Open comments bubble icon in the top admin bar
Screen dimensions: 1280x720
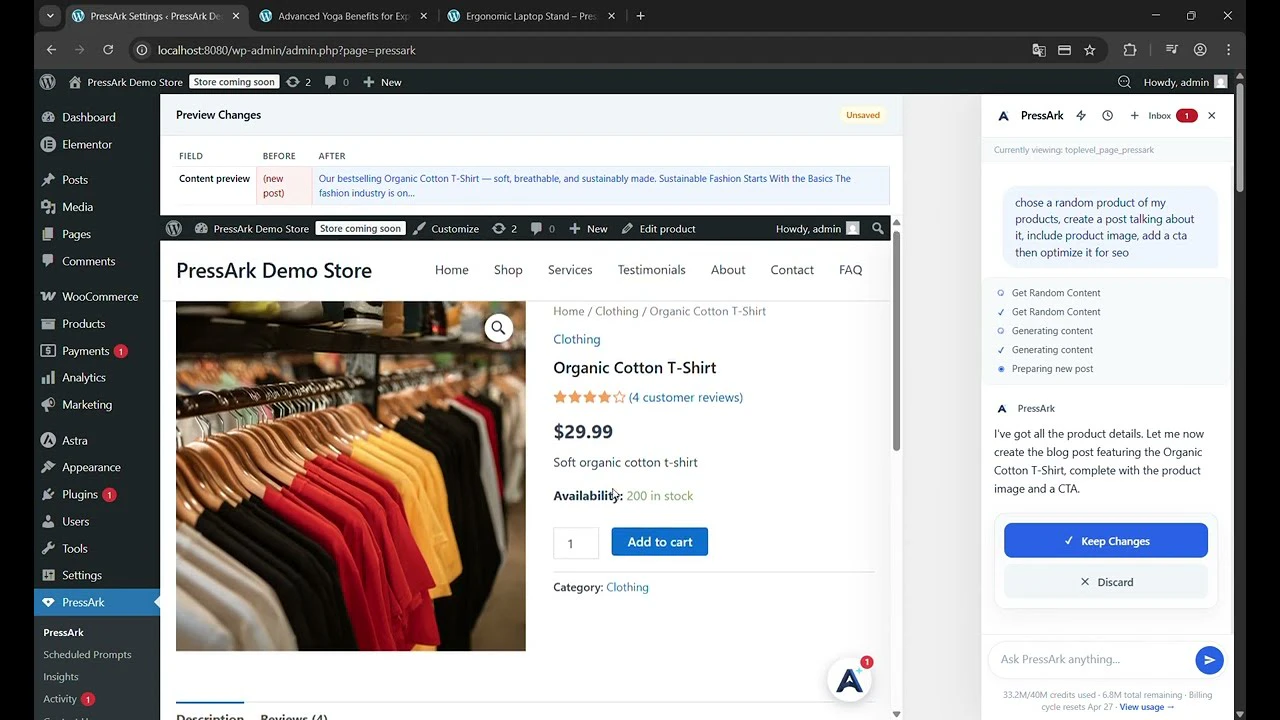point(336,82)
